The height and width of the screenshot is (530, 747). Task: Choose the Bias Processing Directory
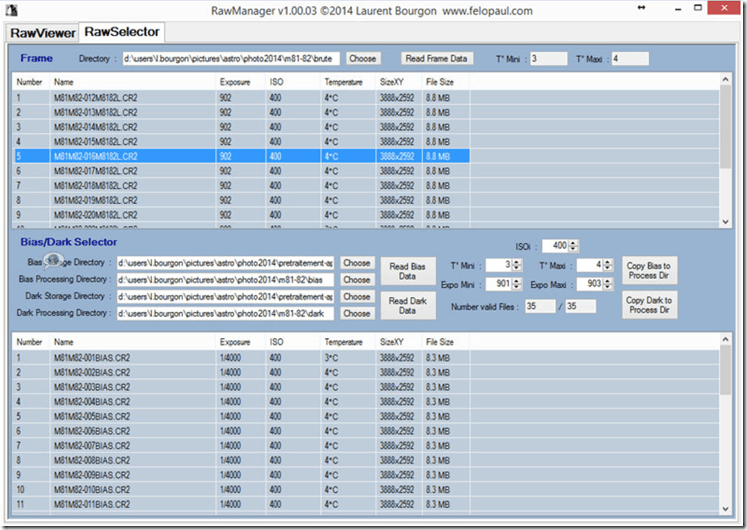point(357,280)
